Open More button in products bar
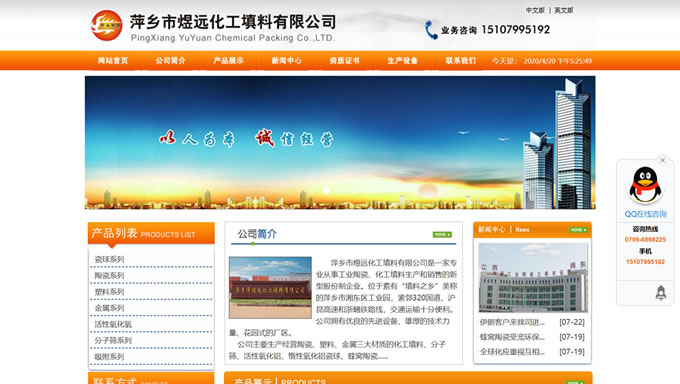The width and height of the screenshot is (680, 384). pyautogui.click(x=575, y=382)
